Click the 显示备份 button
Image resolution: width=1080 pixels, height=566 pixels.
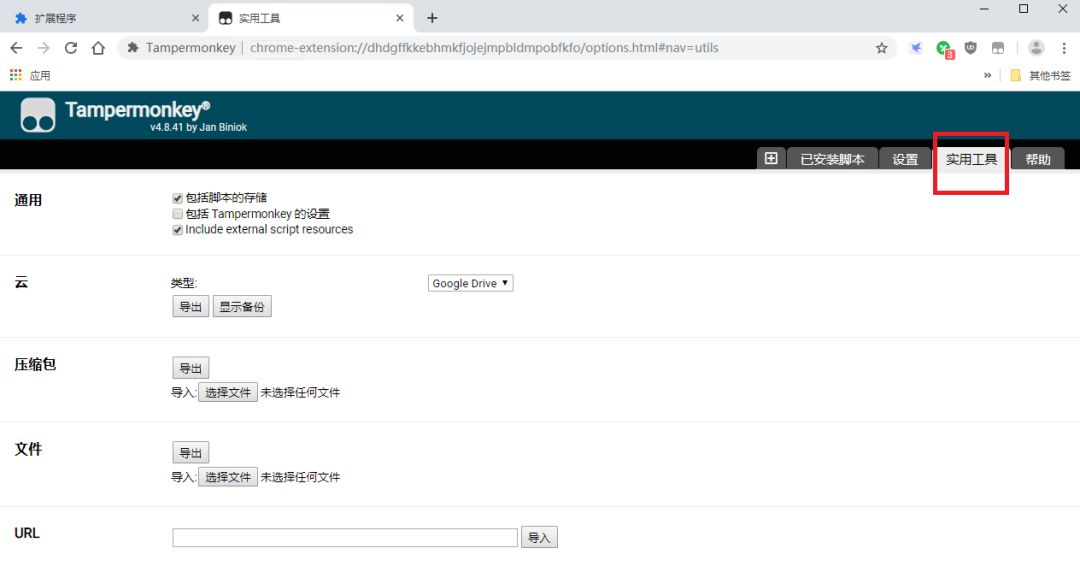(x=242, y=306)
